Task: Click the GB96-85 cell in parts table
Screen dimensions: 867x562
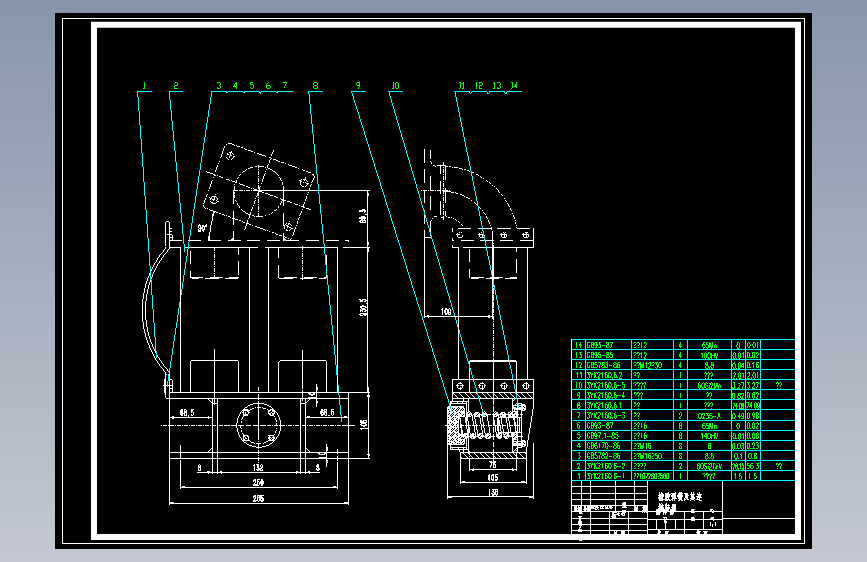Action: coord(608,355)
